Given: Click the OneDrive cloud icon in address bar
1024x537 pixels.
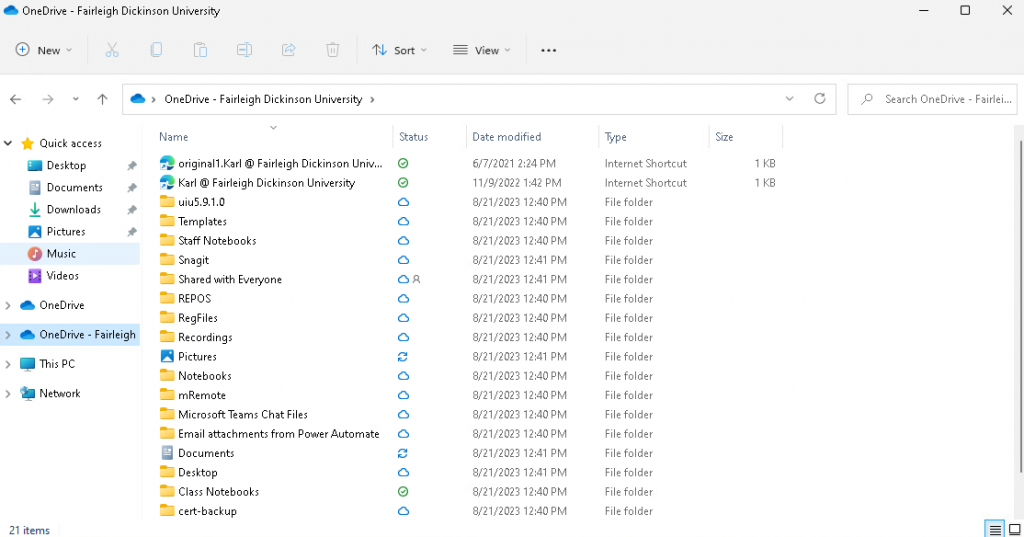Looking at the screenshot, I should [x=137, y=99].
